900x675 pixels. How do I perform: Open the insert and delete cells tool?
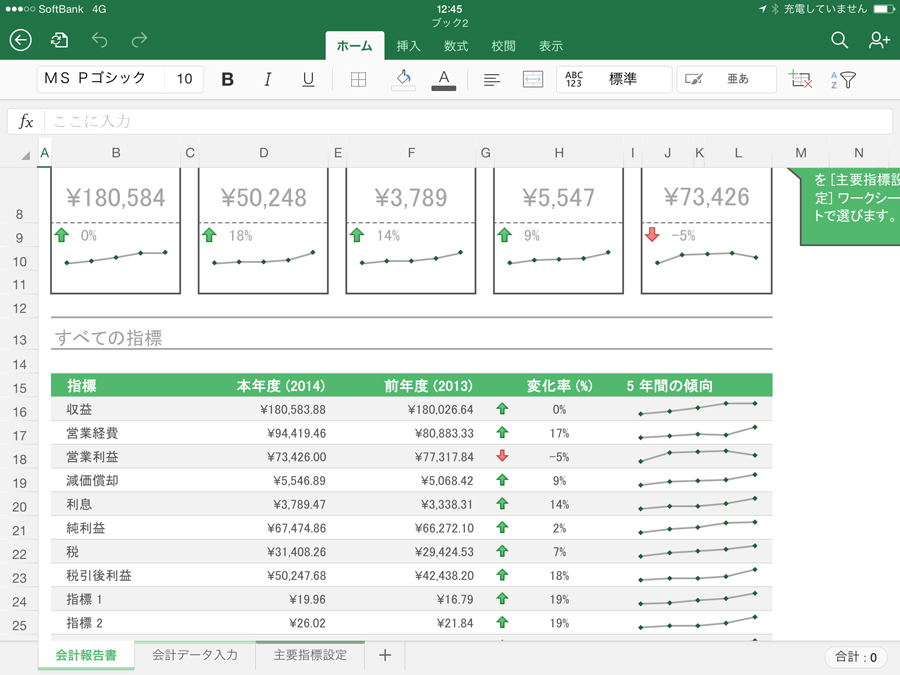(x=799, y=80)
